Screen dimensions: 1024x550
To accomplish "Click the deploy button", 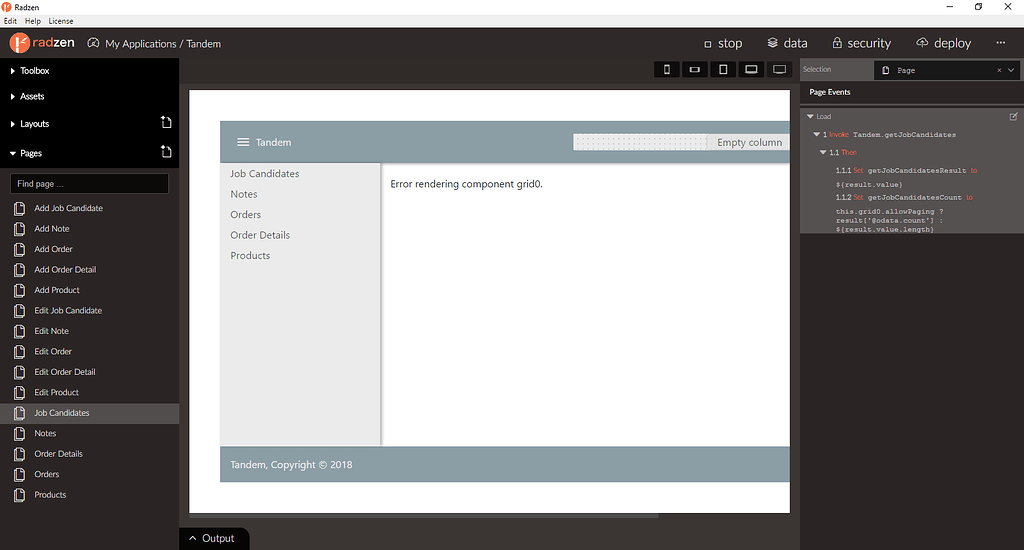I will point(944,43).
